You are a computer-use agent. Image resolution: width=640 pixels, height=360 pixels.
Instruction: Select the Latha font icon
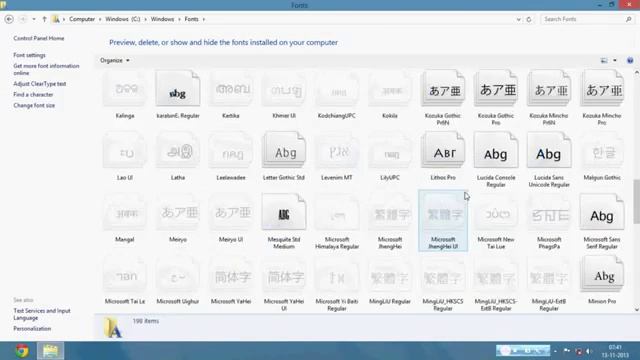coord(178,151)
